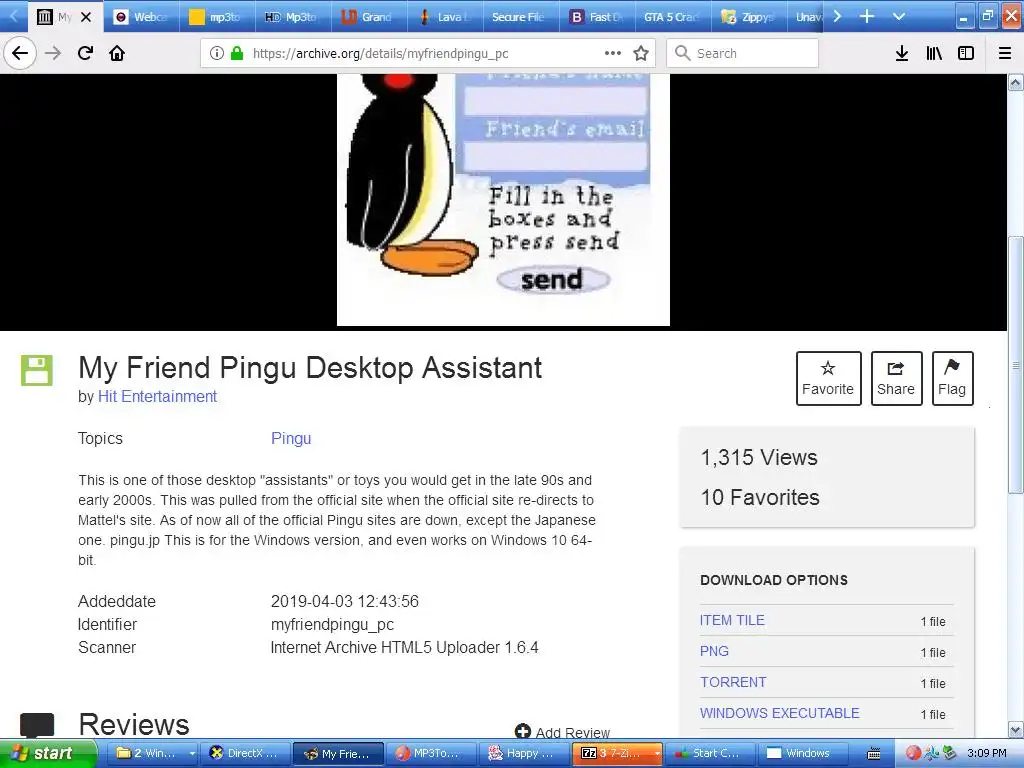Screen dimensions: 1024x768
Task: Click the My Frie taskbar button
Action: (338, 753)
